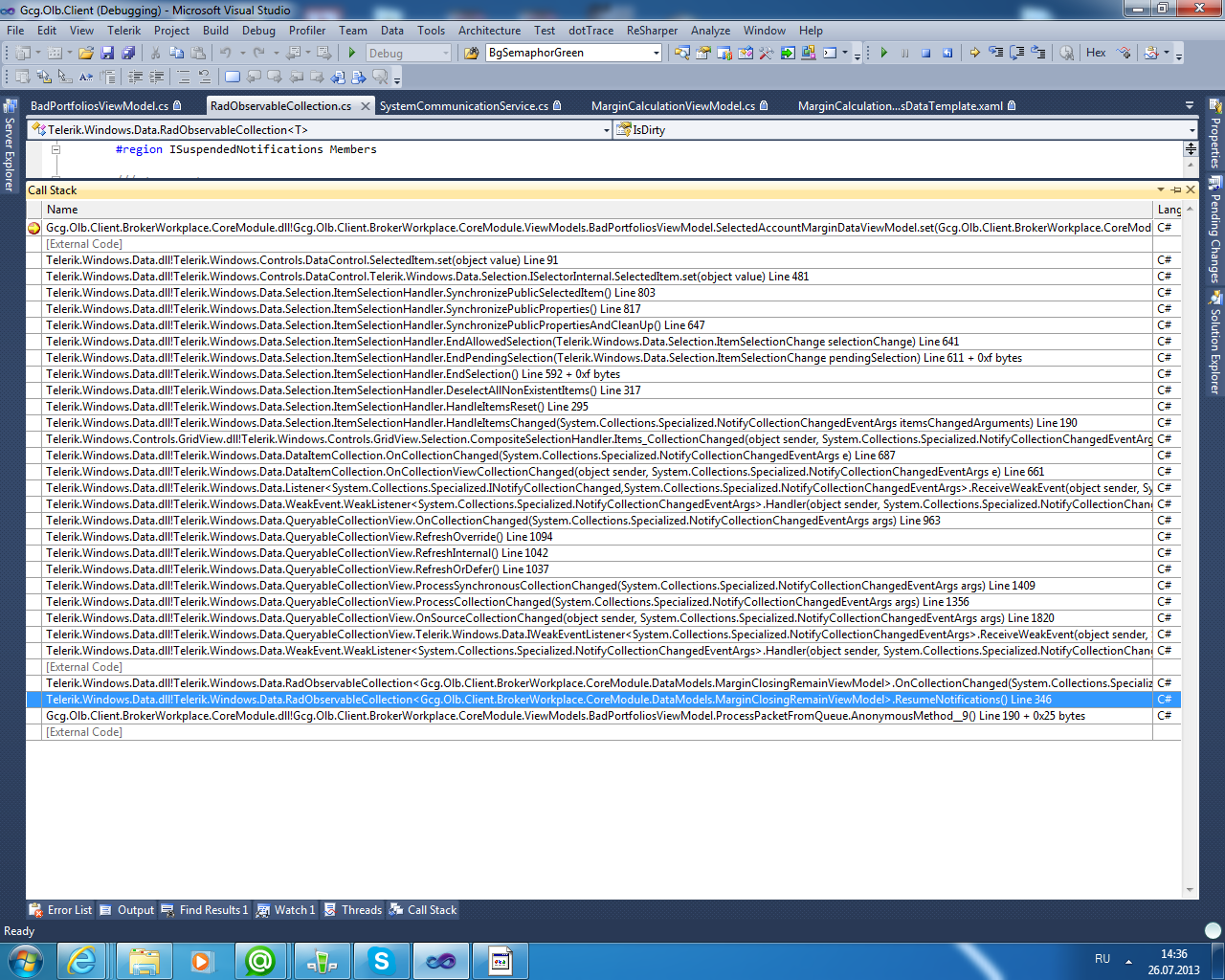Toggle Hex display of values
The height and width of the screenshot is (980, 1225).
1096,54
